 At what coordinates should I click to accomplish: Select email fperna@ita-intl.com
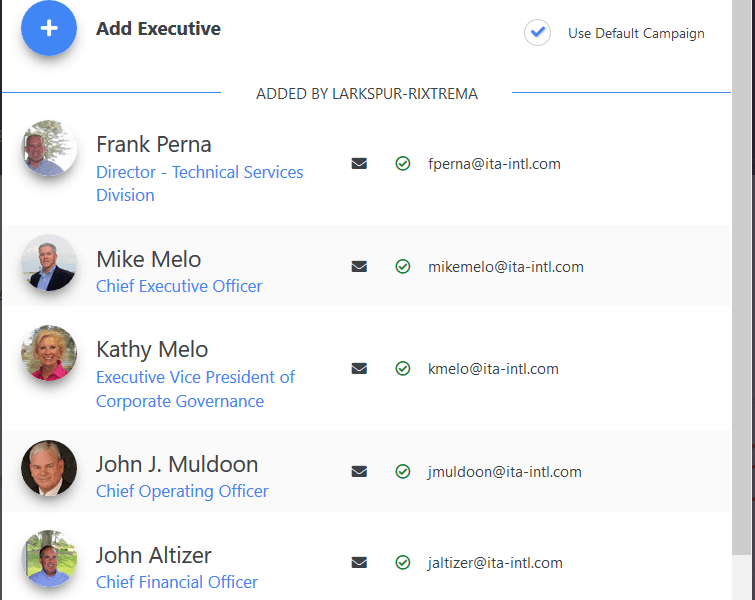[x=494, y=164]
